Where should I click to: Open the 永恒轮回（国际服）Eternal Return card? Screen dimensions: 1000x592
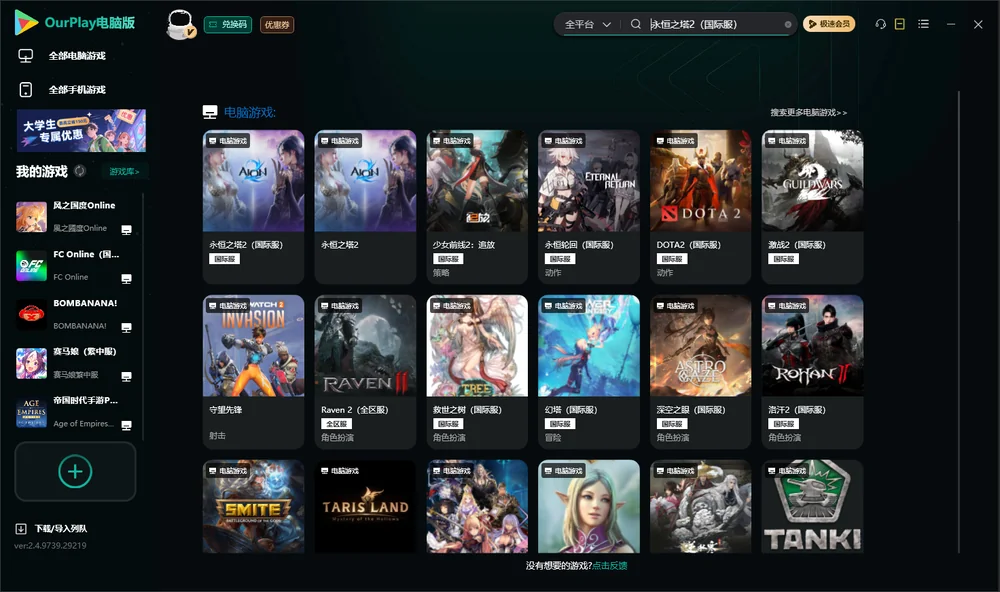tap(589, 207)
